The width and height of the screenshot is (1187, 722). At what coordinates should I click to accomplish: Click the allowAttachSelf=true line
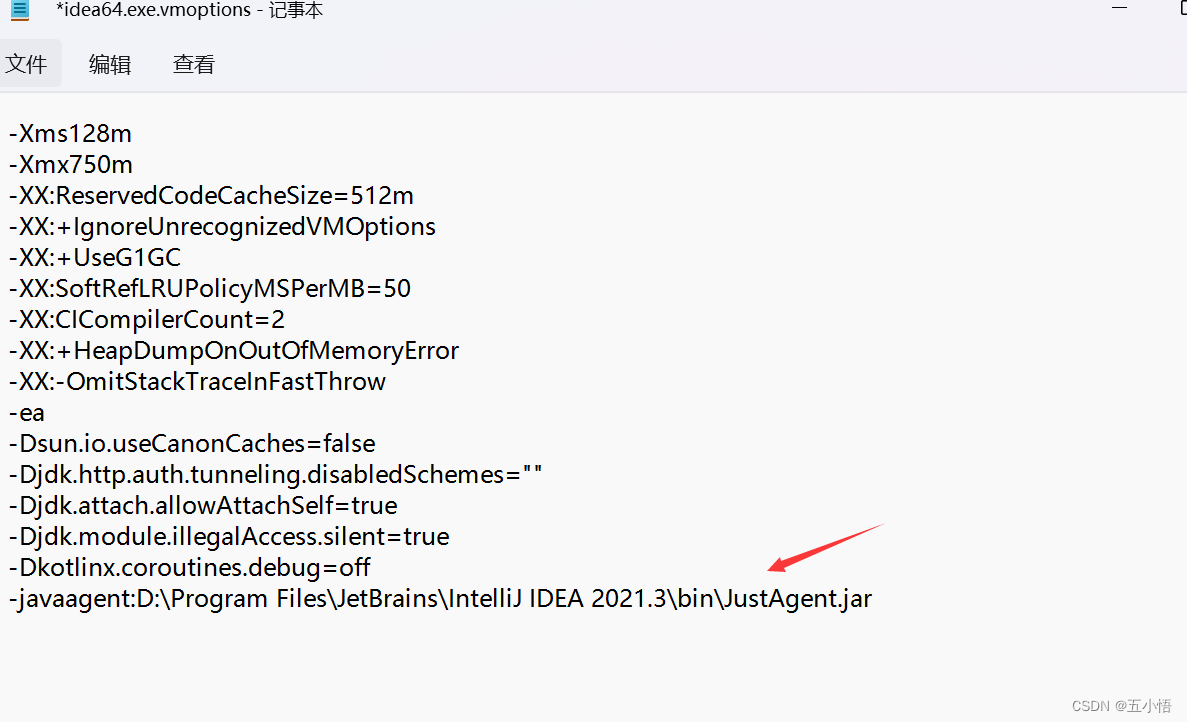coord(203,506)
